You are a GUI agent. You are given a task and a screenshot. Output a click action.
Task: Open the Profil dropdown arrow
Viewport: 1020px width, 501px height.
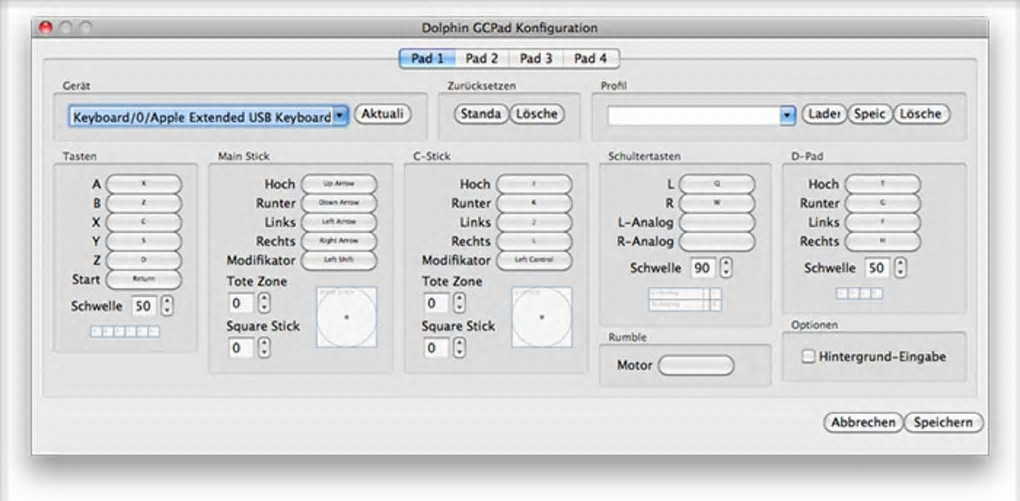787,116
